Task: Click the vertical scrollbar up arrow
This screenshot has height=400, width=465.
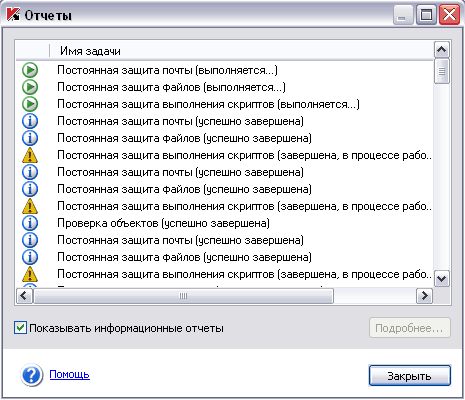Action: (x=442, y=50)
